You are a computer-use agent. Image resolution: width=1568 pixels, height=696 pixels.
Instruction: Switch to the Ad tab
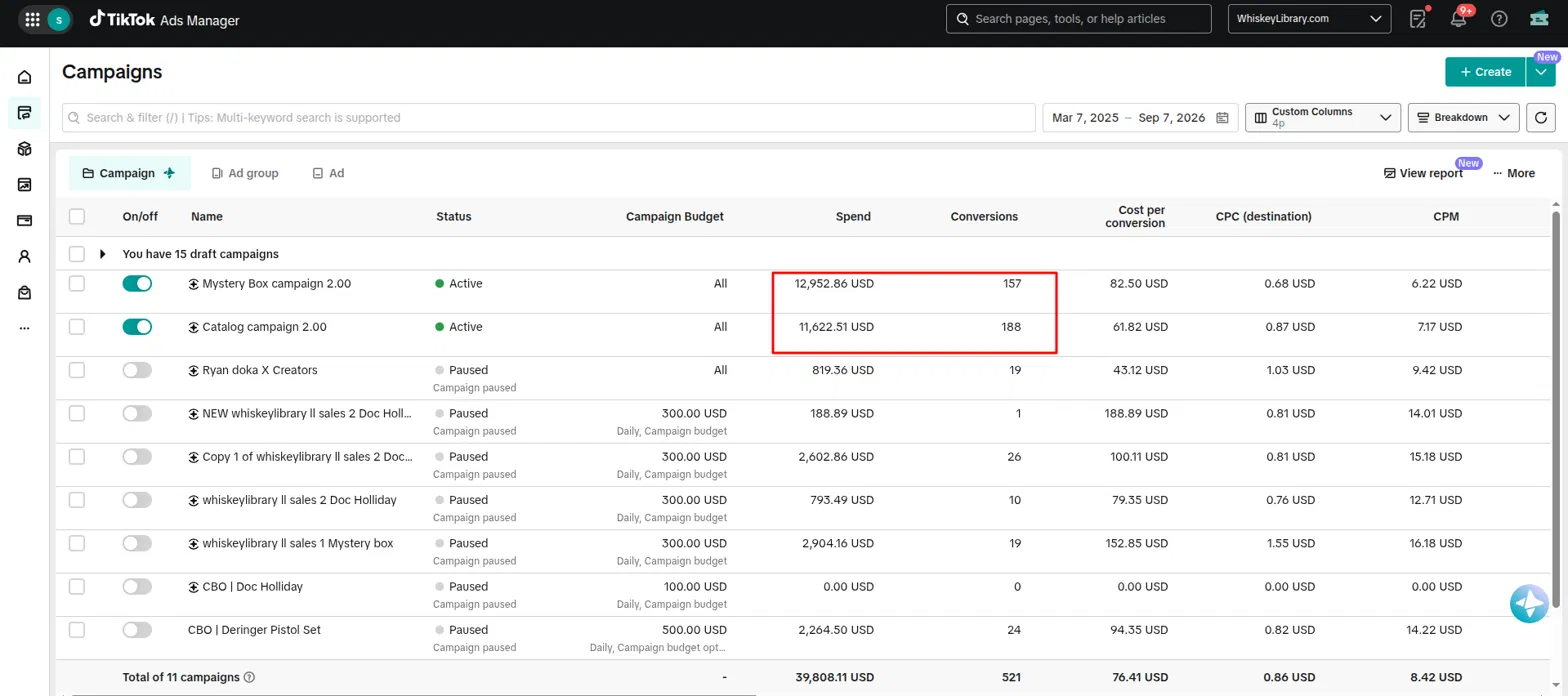click(x=328, y=173)
